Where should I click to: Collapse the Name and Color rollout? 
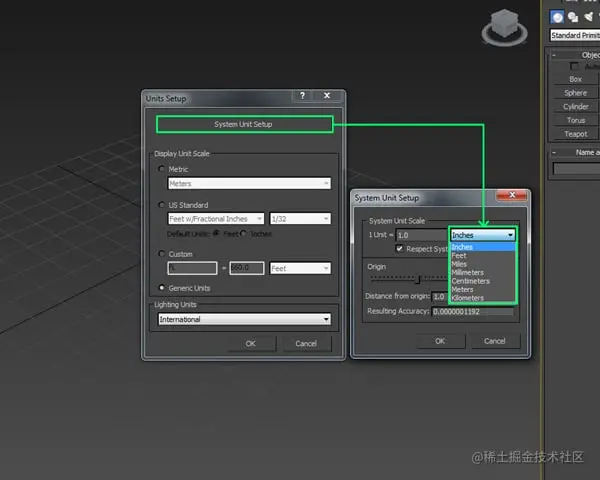coord(553,152)
